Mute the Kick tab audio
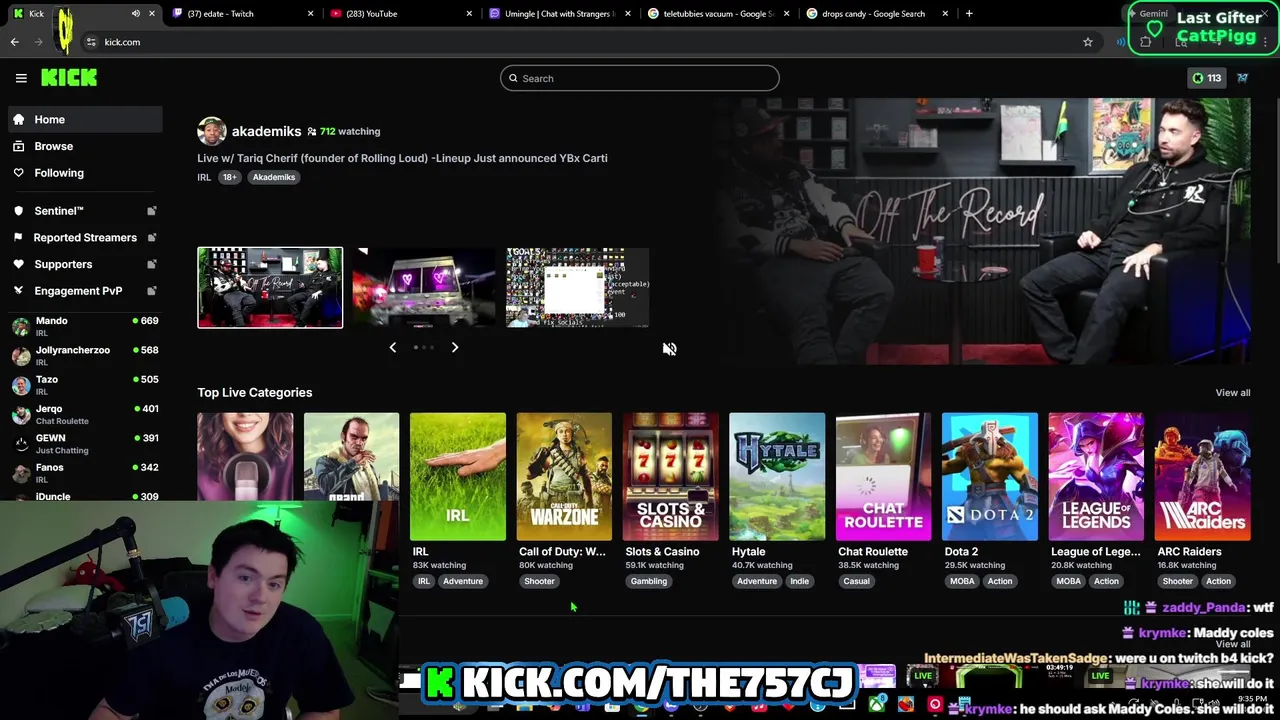This screenshot has height=720, width=1280. tap(135, 14)
